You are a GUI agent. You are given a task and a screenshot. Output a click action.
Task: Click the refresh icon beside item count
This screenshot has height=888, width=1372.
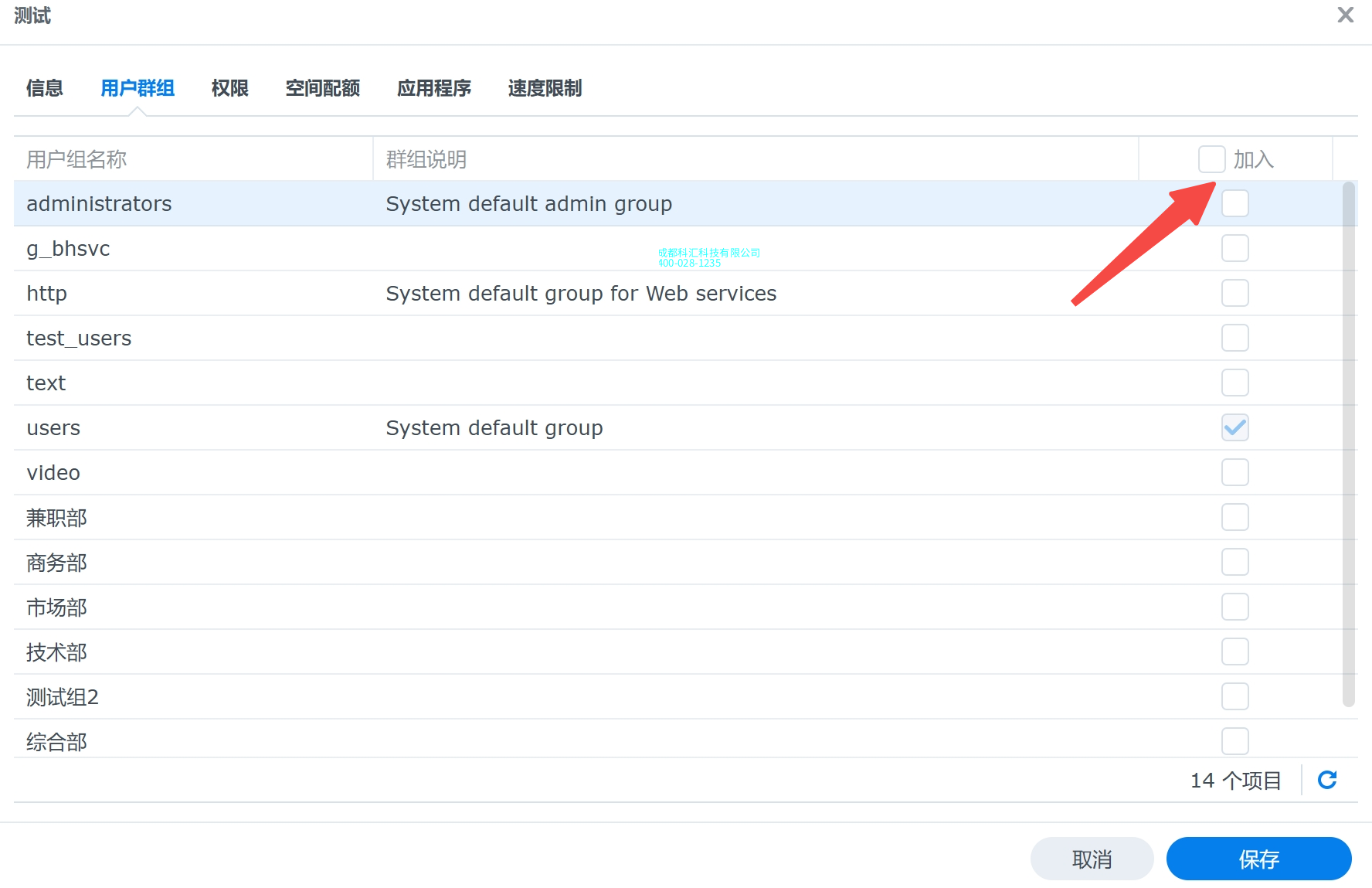[x=1327, y=780]
